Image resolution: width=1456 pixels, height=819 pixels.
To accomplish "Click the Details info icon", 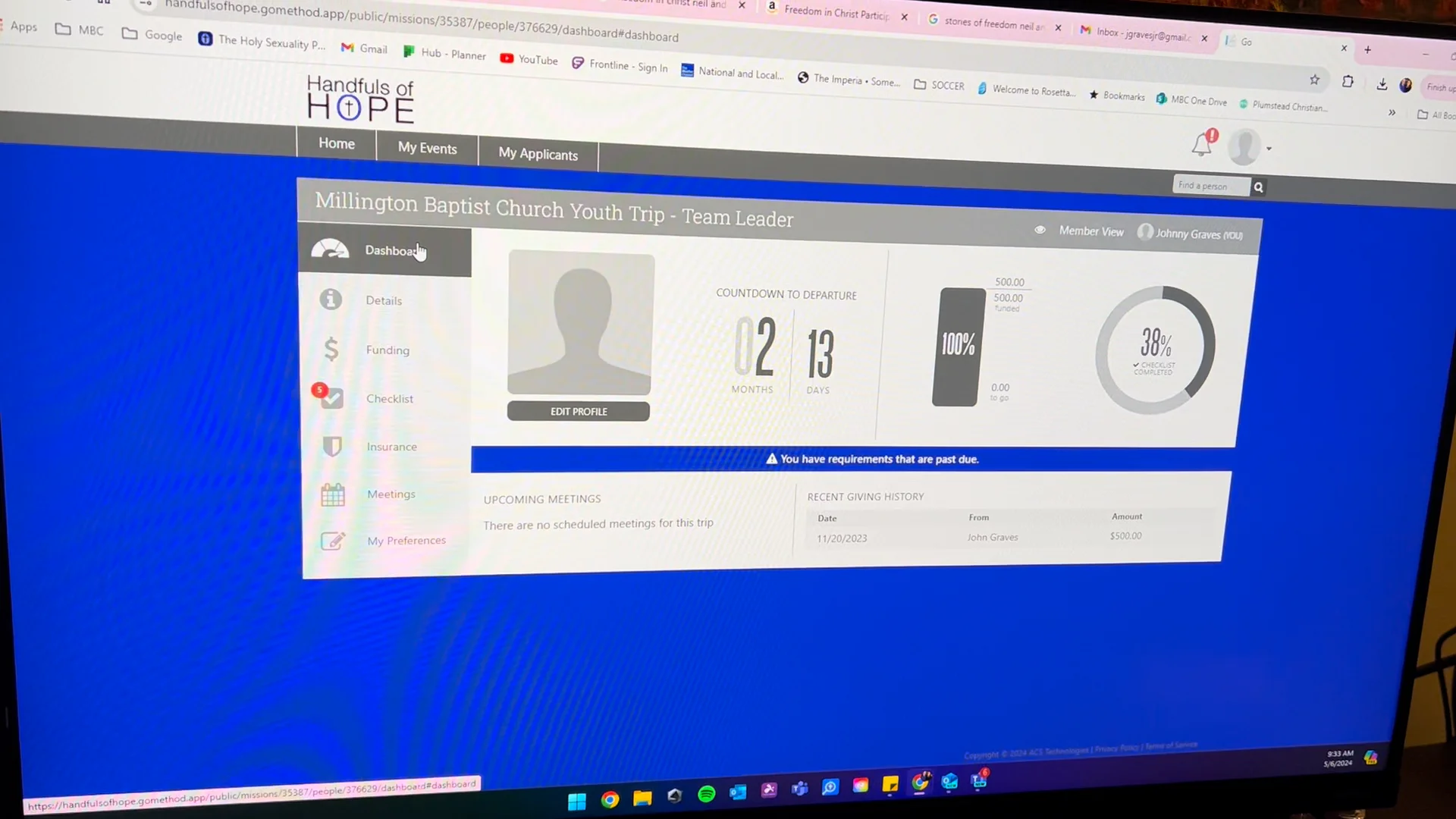I will coord(331,300).
